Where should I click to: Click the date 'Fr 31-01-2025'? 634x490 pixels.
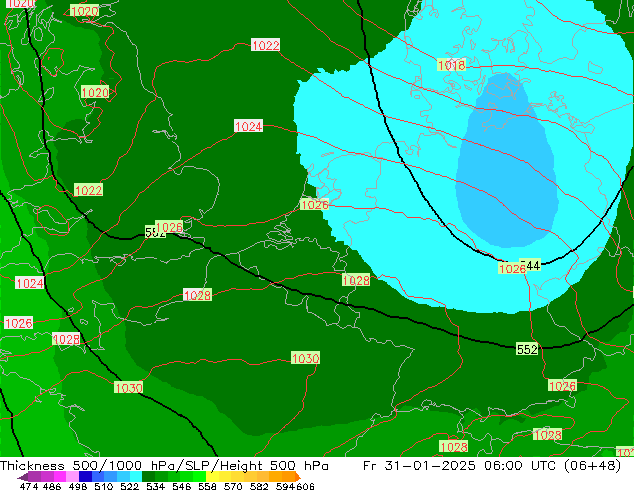point(419,465)
